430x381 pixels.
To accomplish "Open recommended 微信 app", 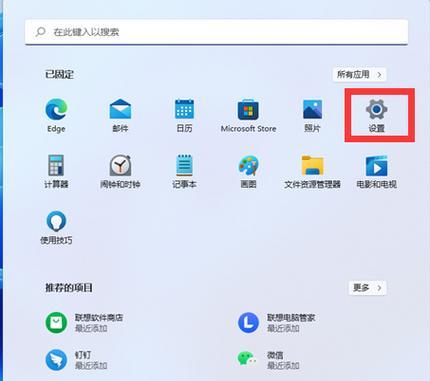I will 268,360.
